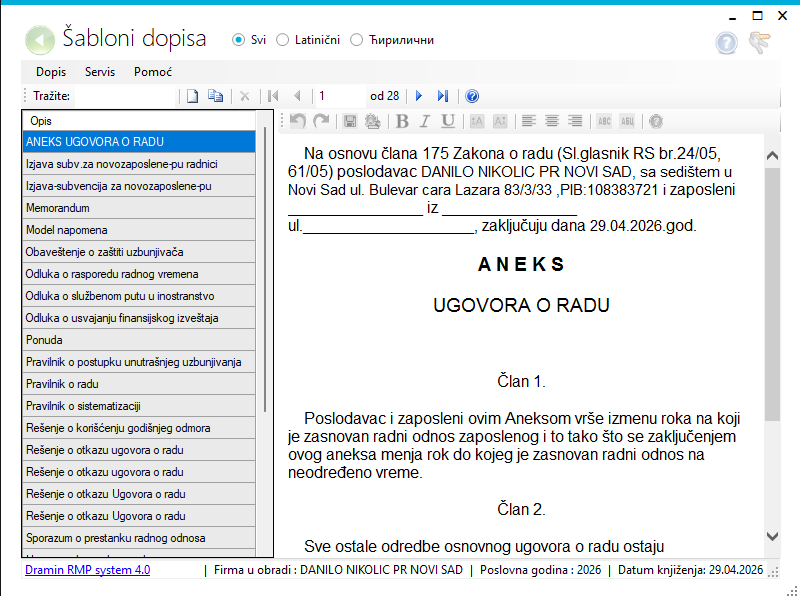Select Pravilnik o postupku unutrašnjeg uzbunjivanja
The image size is (800, 596).
139,362
